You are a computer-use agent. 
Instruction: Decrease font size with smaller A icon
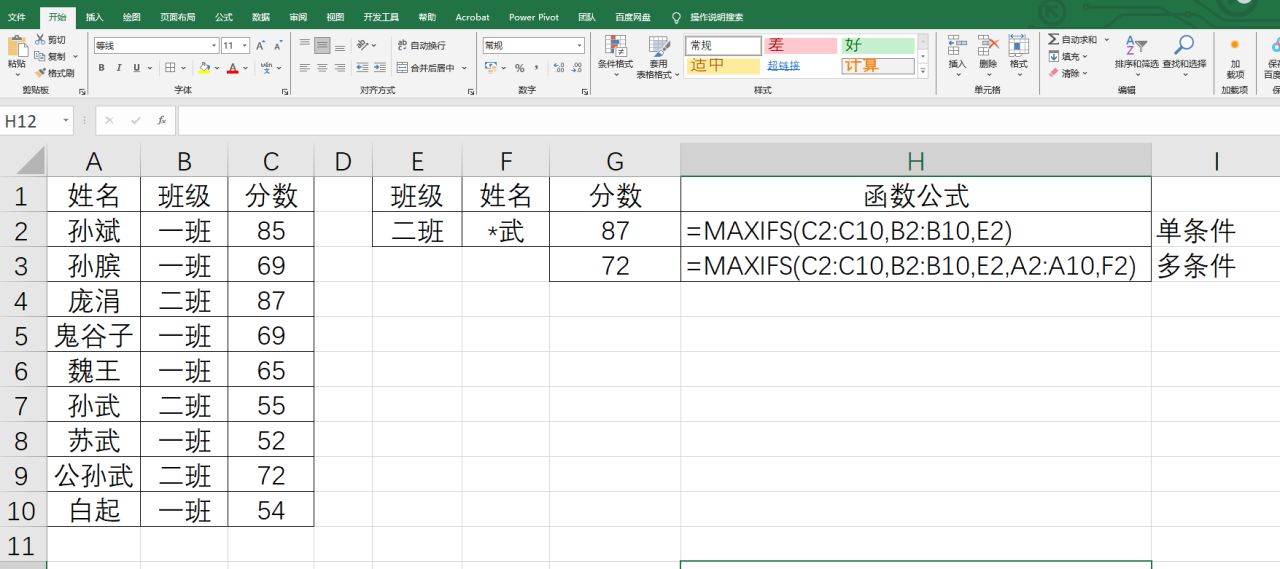tap(277, 46)
